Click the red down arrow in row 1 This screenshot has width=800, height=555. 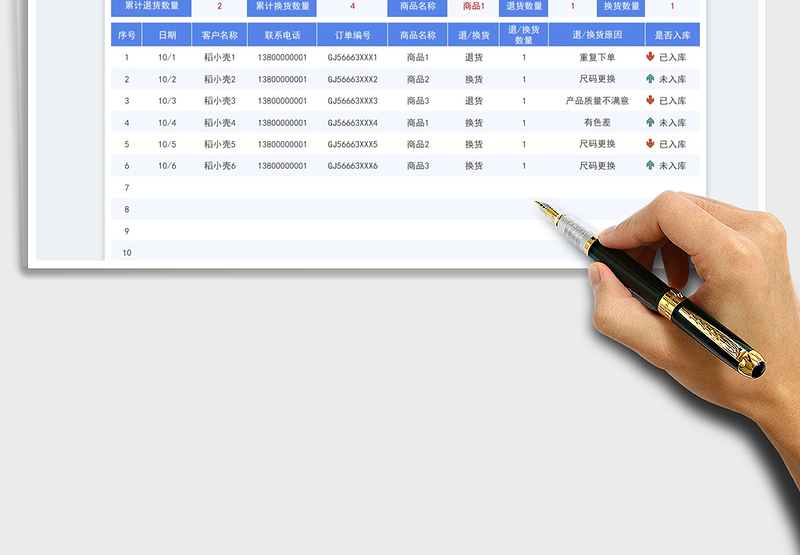(x=650, y=57)
